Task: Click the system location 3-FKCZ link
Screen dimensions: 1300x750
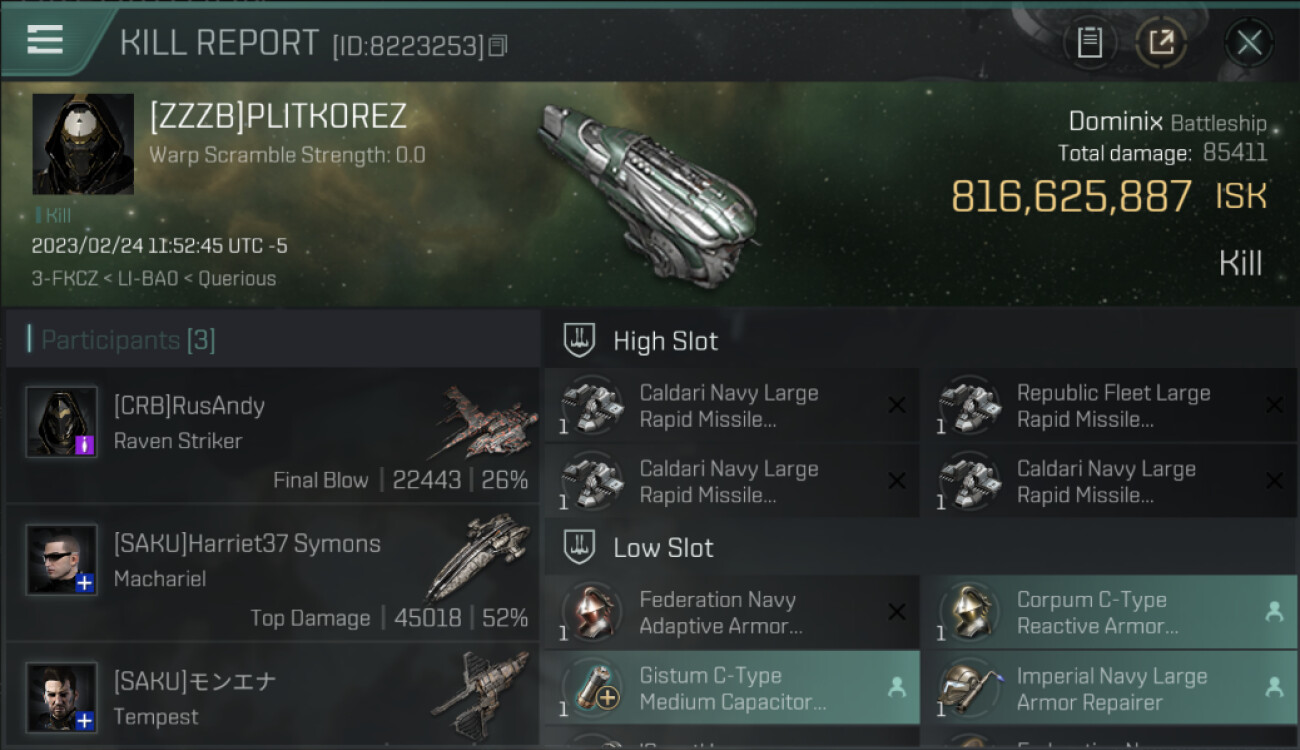Action: point(61,278)
